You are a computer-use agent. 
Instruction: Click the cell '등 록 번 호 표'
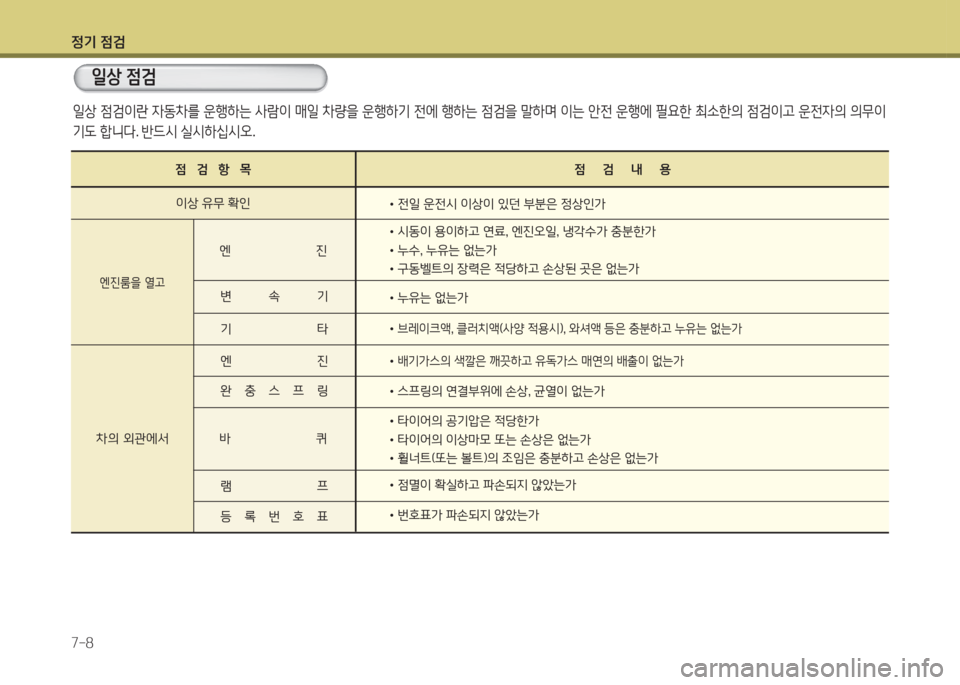(x=274, y=517)
